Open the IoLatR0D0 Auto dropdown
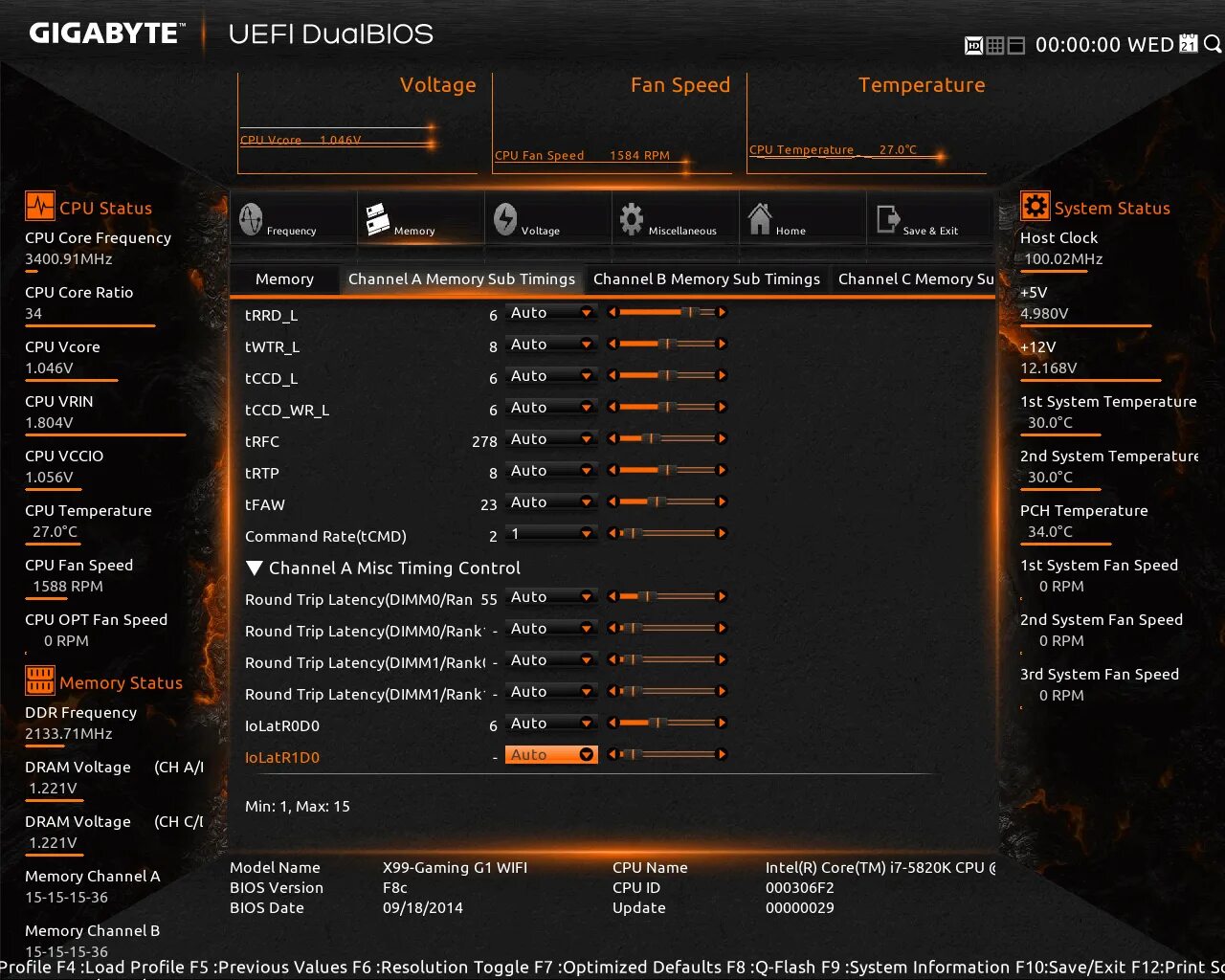 (551, 724)
